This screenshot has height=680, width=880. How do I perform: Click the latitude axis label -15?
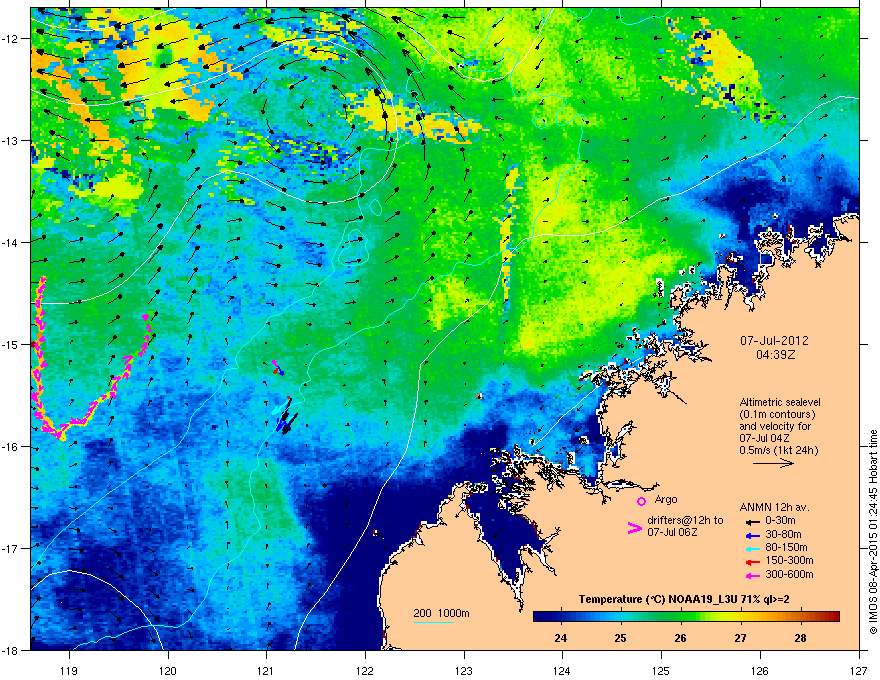click(x=11, y=344)
